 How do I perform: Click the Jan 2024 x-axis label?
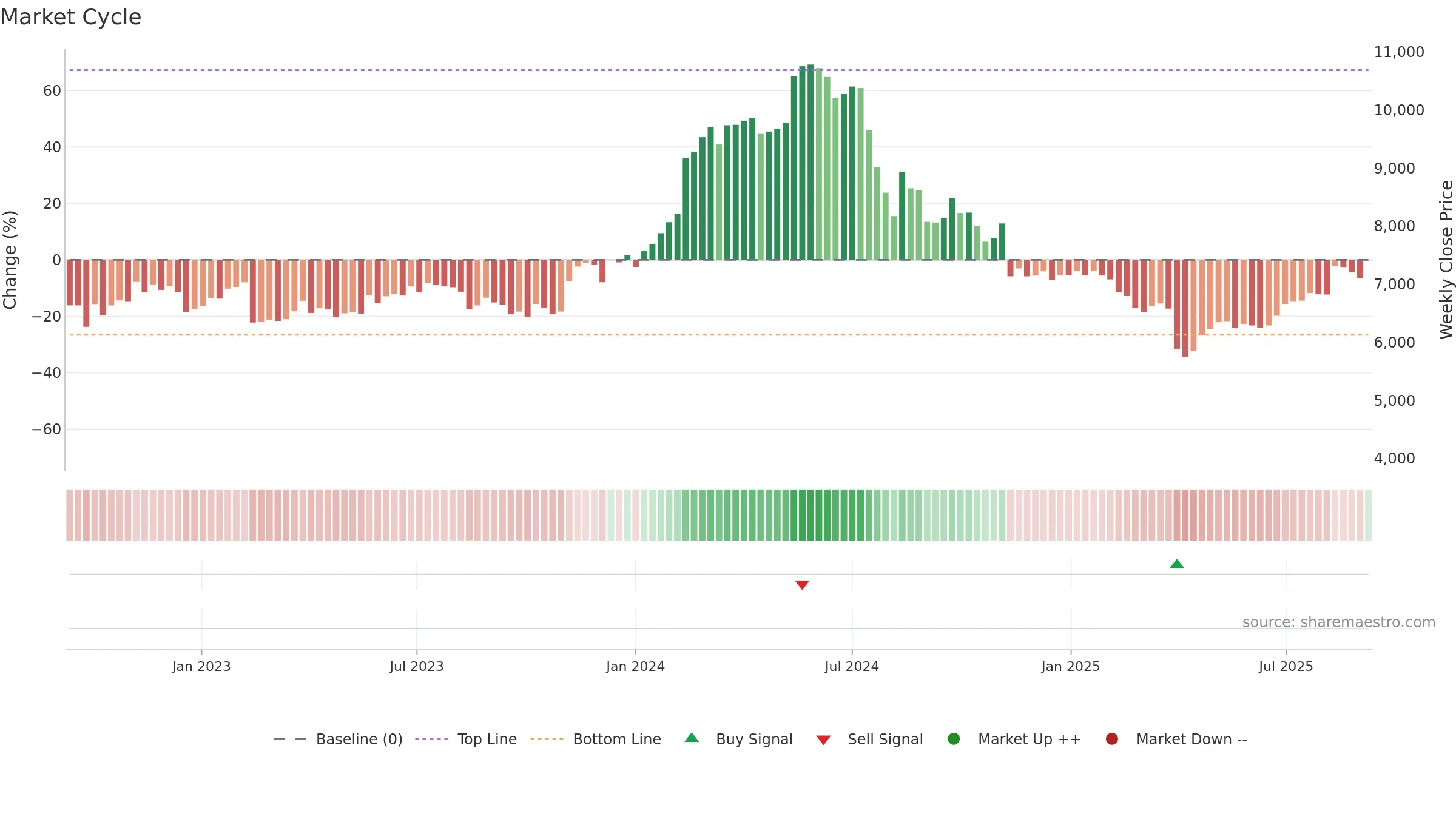[636, 666]
